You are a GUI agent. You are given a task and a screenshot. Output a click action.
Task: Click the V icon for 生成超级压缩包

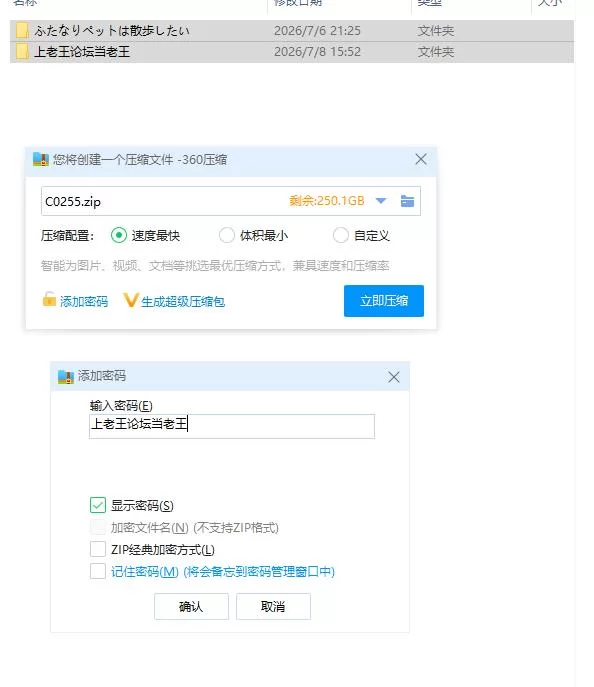(x=131, y=300)
